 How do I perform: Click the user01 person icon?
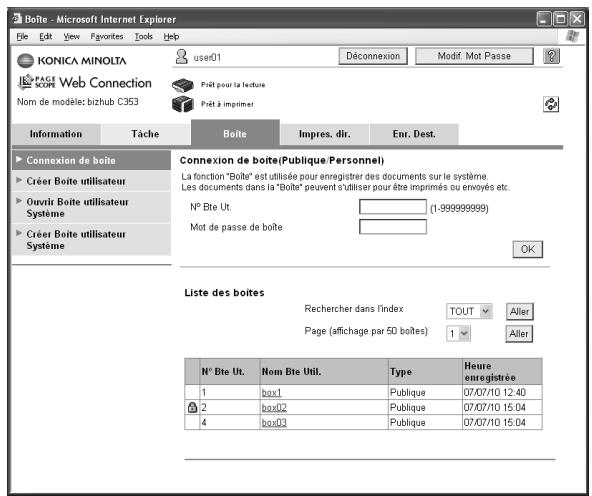point(182,57)
